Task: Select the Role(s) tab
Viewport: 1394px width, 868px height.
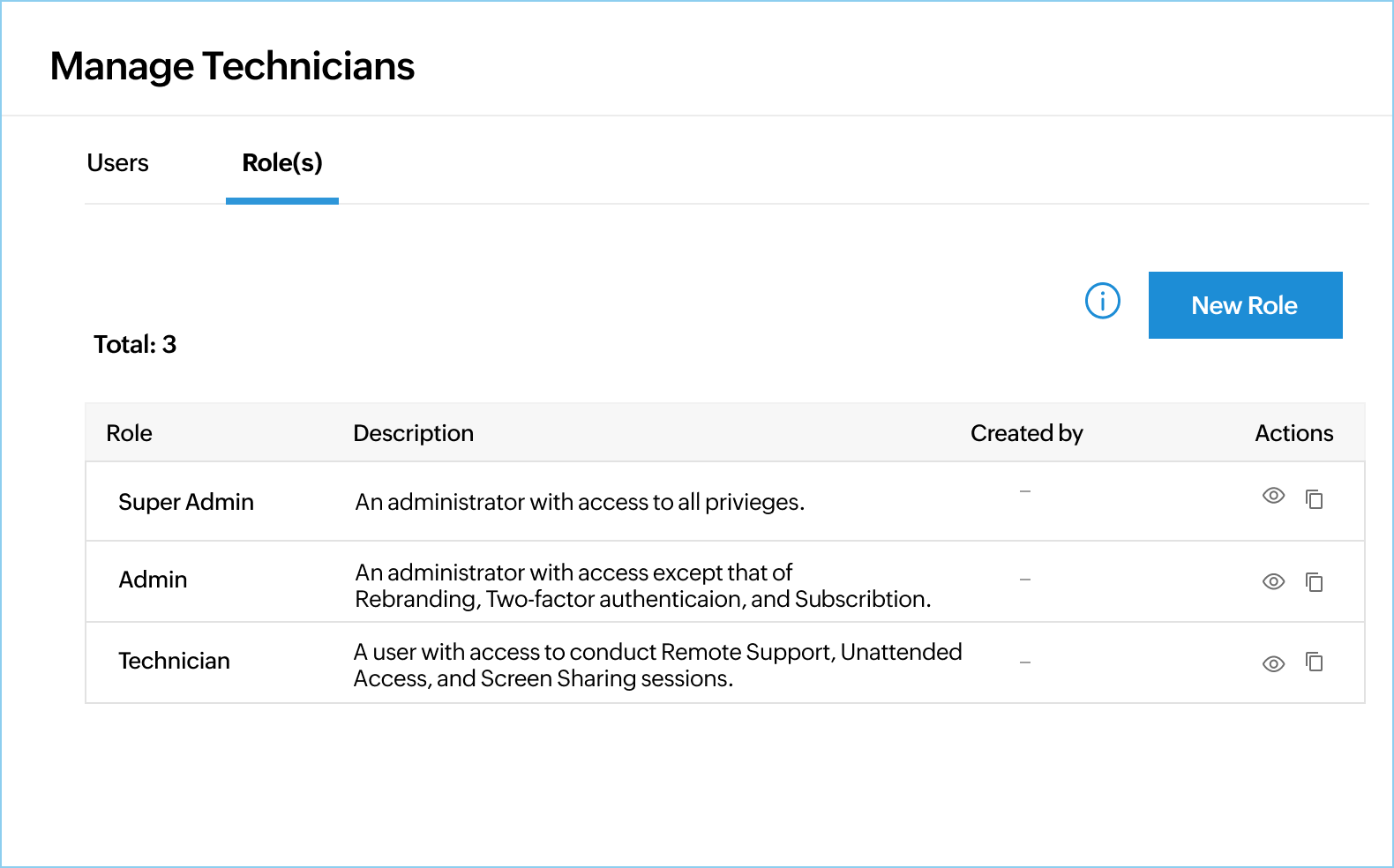Action: click(281, 162)
